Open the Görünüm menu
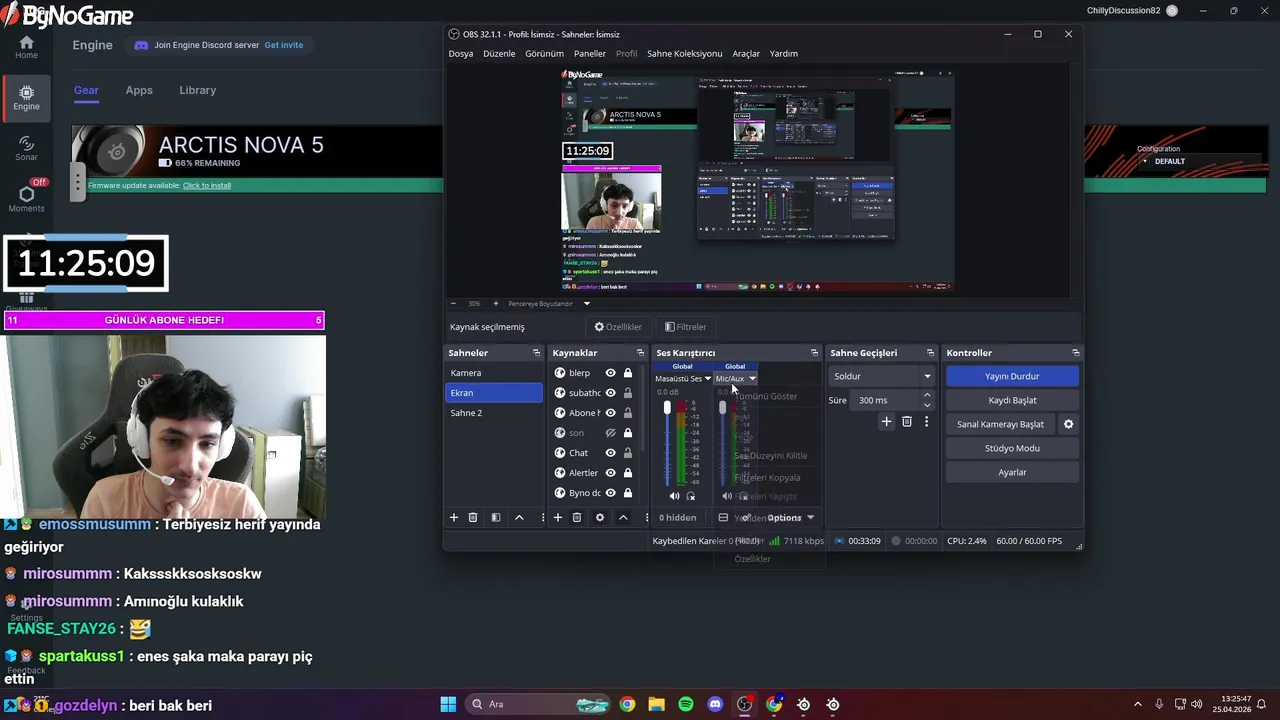Image resolution: width=1280 pixels, height=720 pixels. pos(544,53)
